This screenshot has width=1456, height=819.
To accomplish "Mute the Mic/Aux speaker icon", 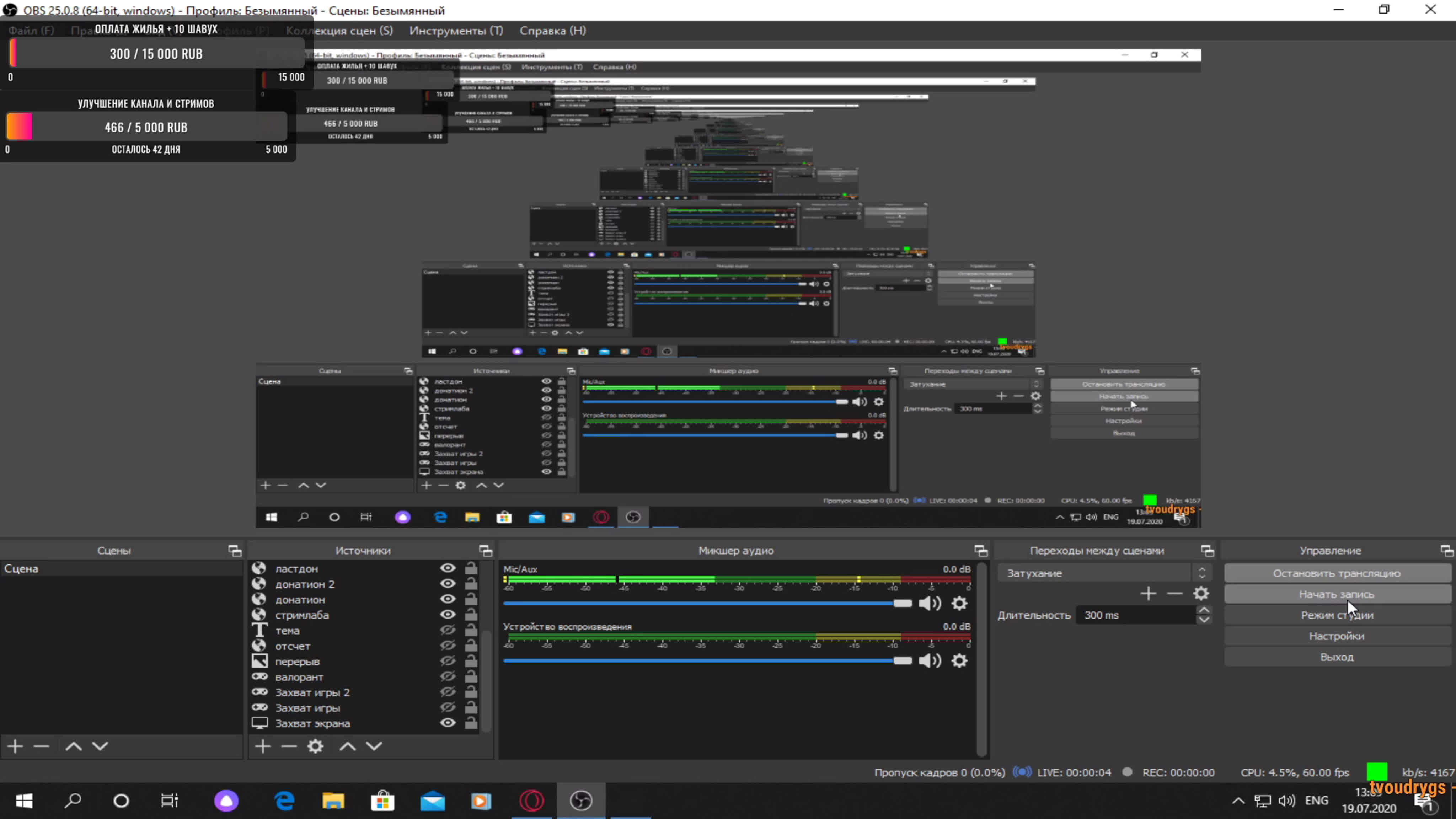I will pos(930,603).
